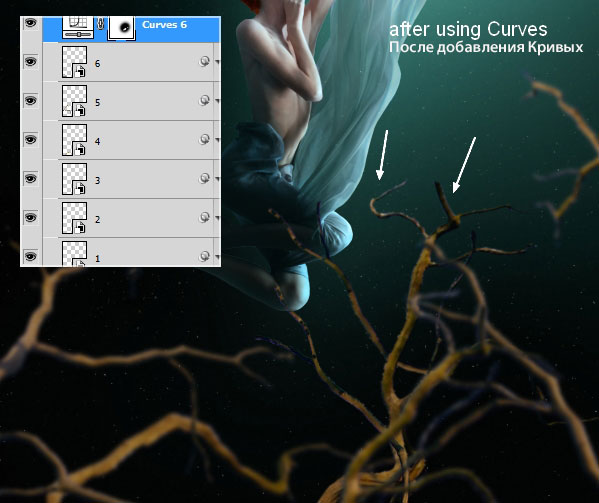This screenshot has width=599, height=503.
Task: Toggle visibility of layer 5
Action: (x=31, y=100)
